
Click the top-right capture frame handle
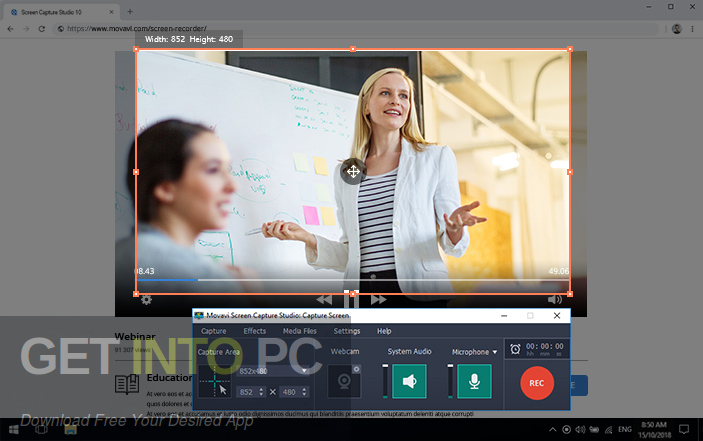570,49
